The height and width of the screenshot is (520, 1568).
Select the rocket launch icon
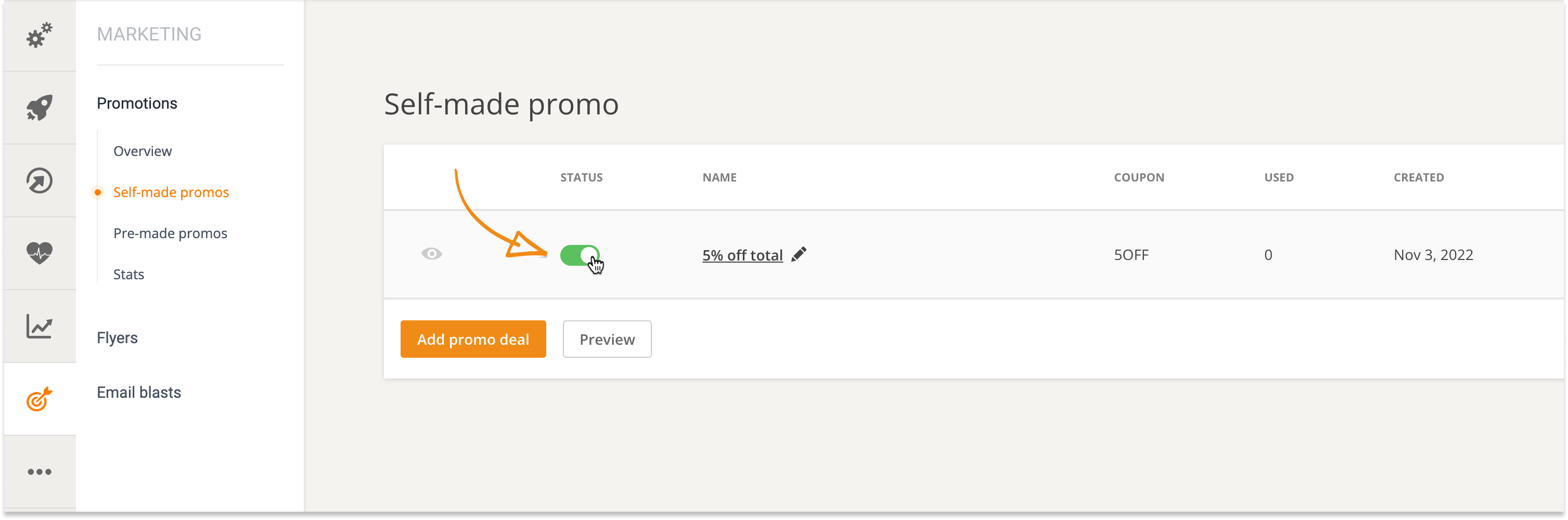click(x=40, y=108)
